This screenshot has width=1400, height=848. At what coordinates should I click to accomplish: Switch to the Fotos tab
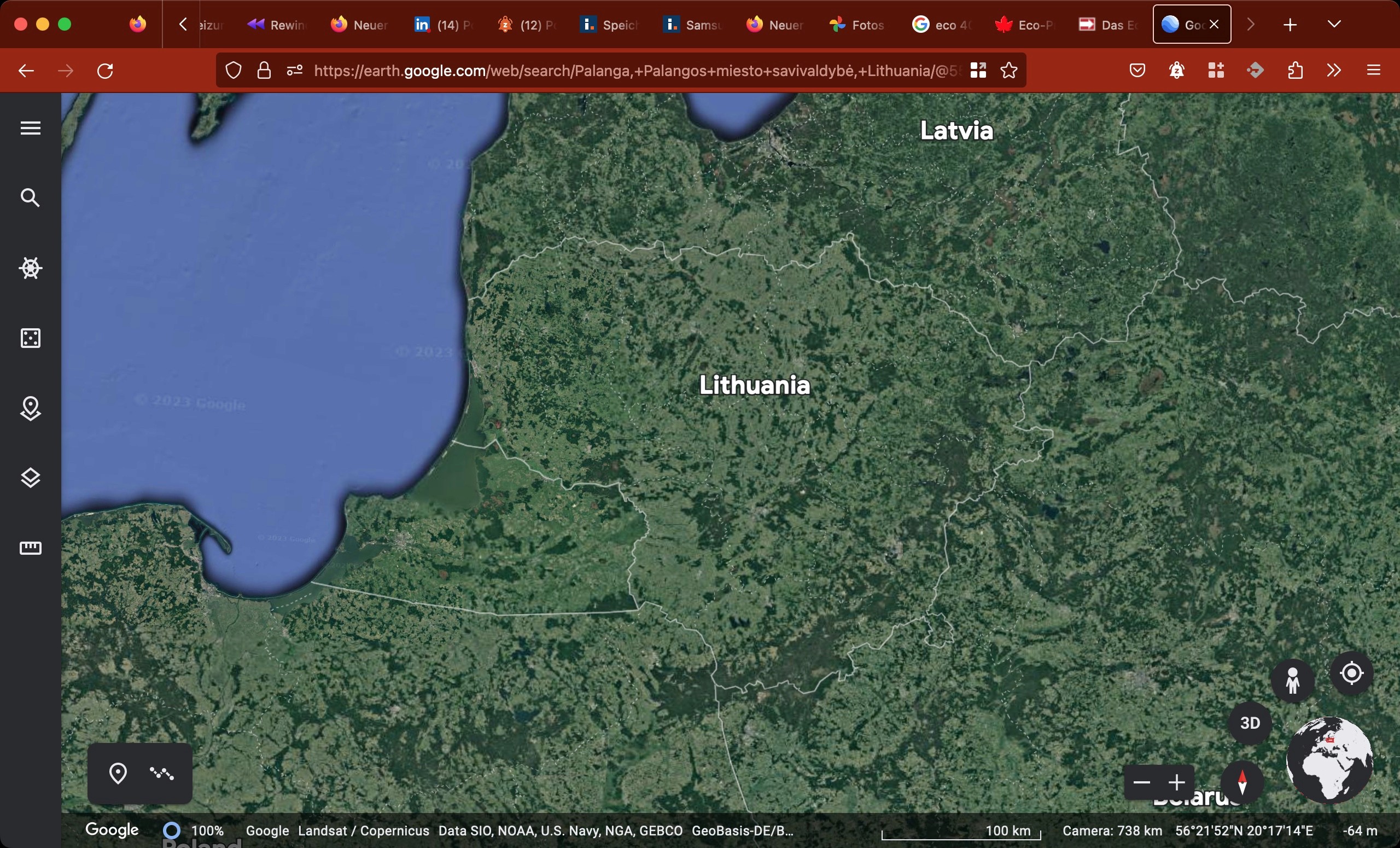(x=858, y=25)
